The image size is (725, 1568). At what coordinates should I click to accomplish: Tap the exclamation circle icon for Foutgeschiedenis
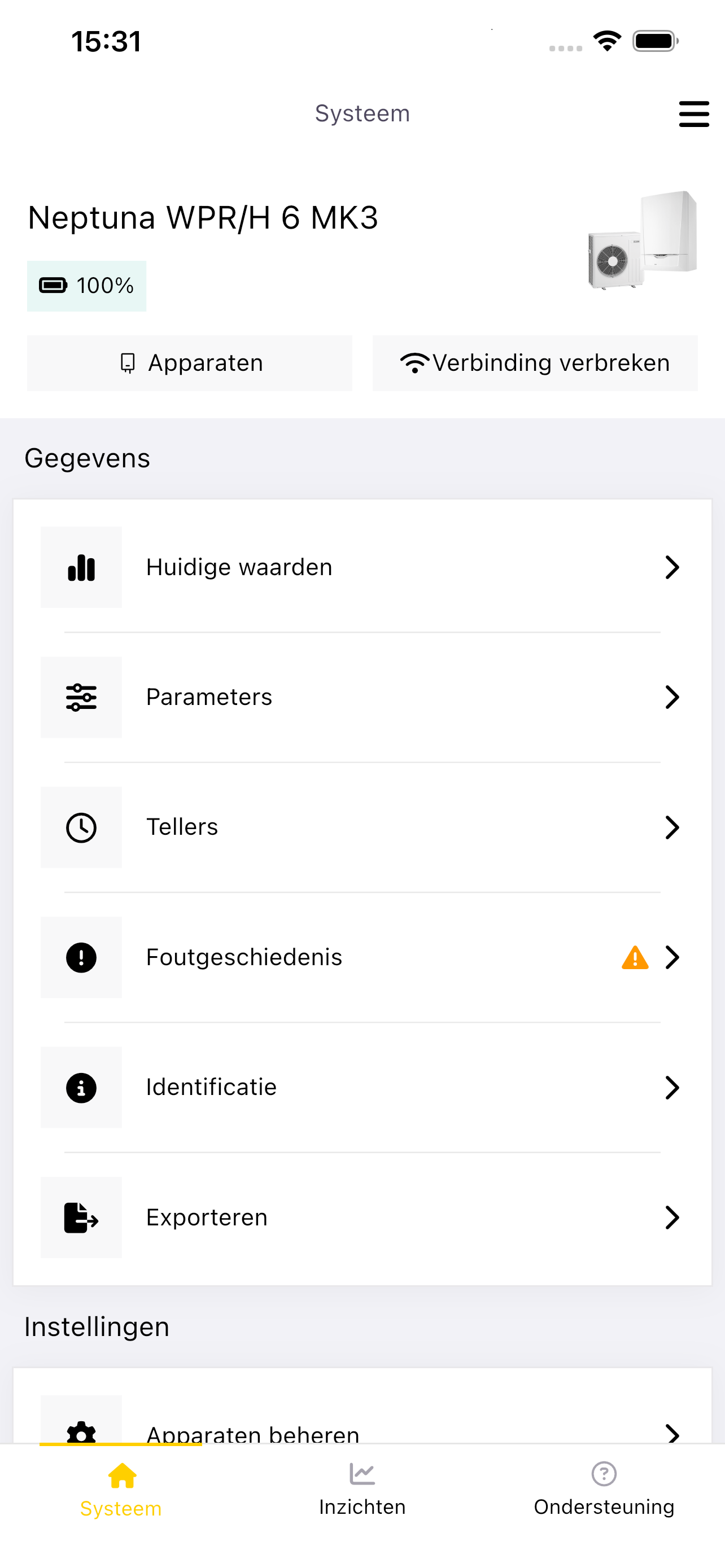pyautogui.click(x=81, y=957)
